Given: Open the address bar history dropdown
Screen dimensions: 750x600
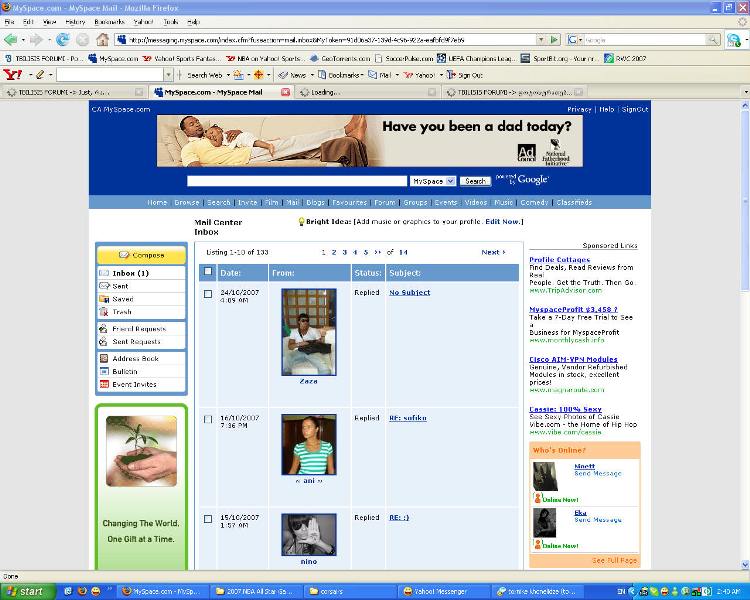Looking at the screenshot, I should (540, 40).
